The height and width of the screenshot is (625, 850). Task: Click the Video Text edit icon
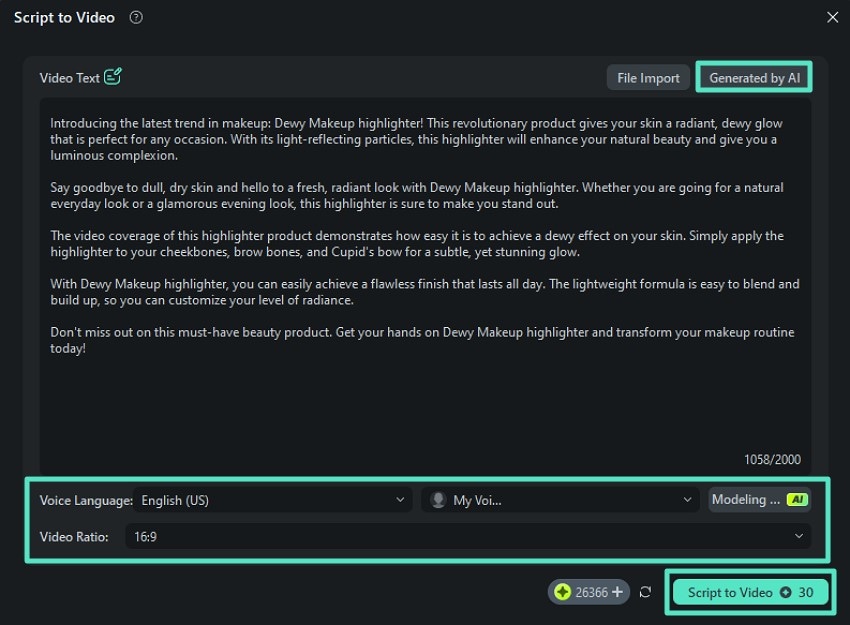[x=113, y=76]
